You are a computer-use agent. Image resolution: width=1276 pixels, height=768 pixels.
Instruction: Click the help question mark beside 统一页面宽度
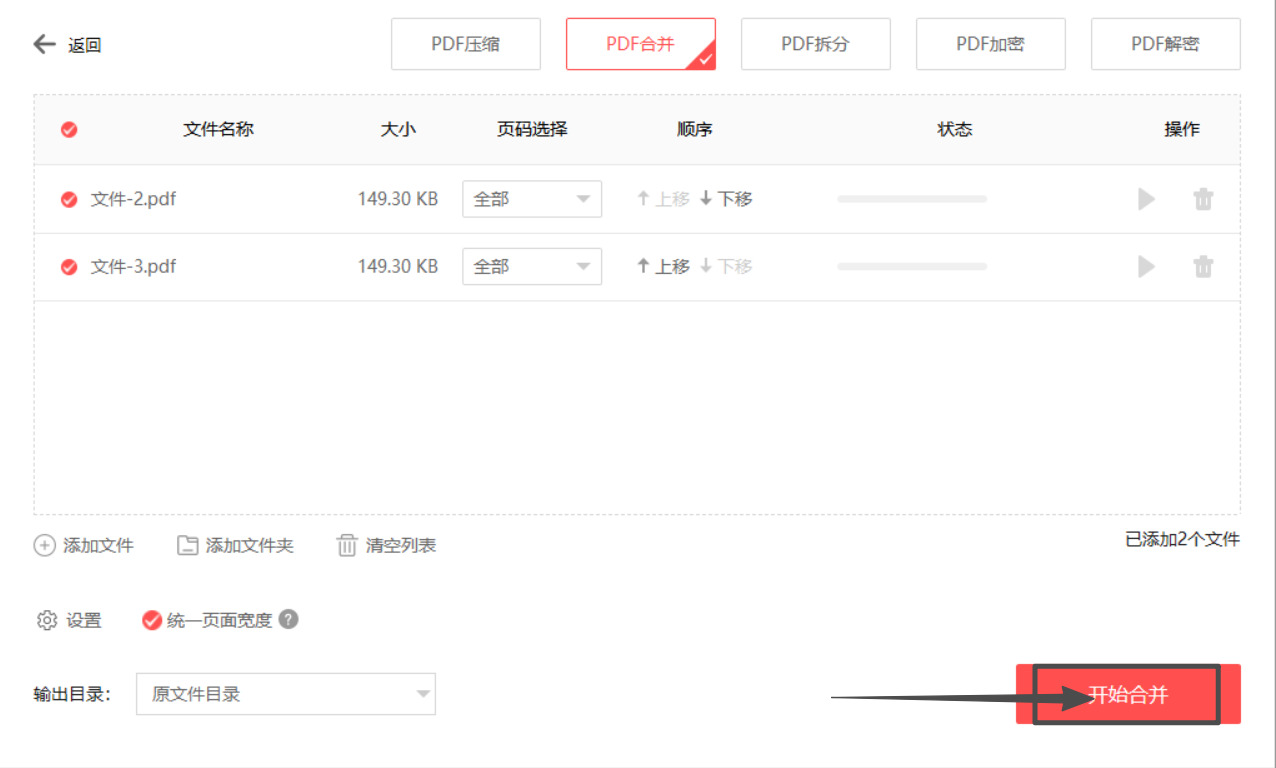point(291,620)
